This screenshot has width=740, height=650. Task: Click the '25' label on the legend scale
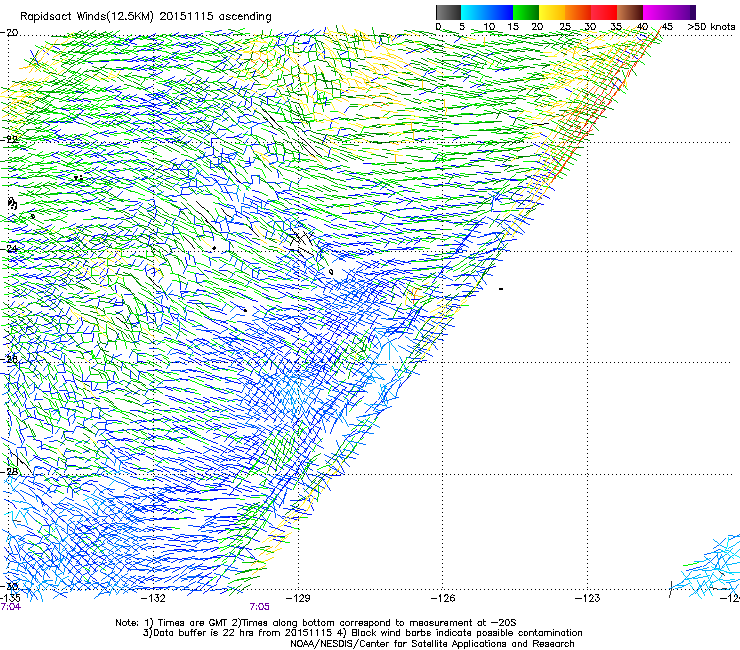565,27
